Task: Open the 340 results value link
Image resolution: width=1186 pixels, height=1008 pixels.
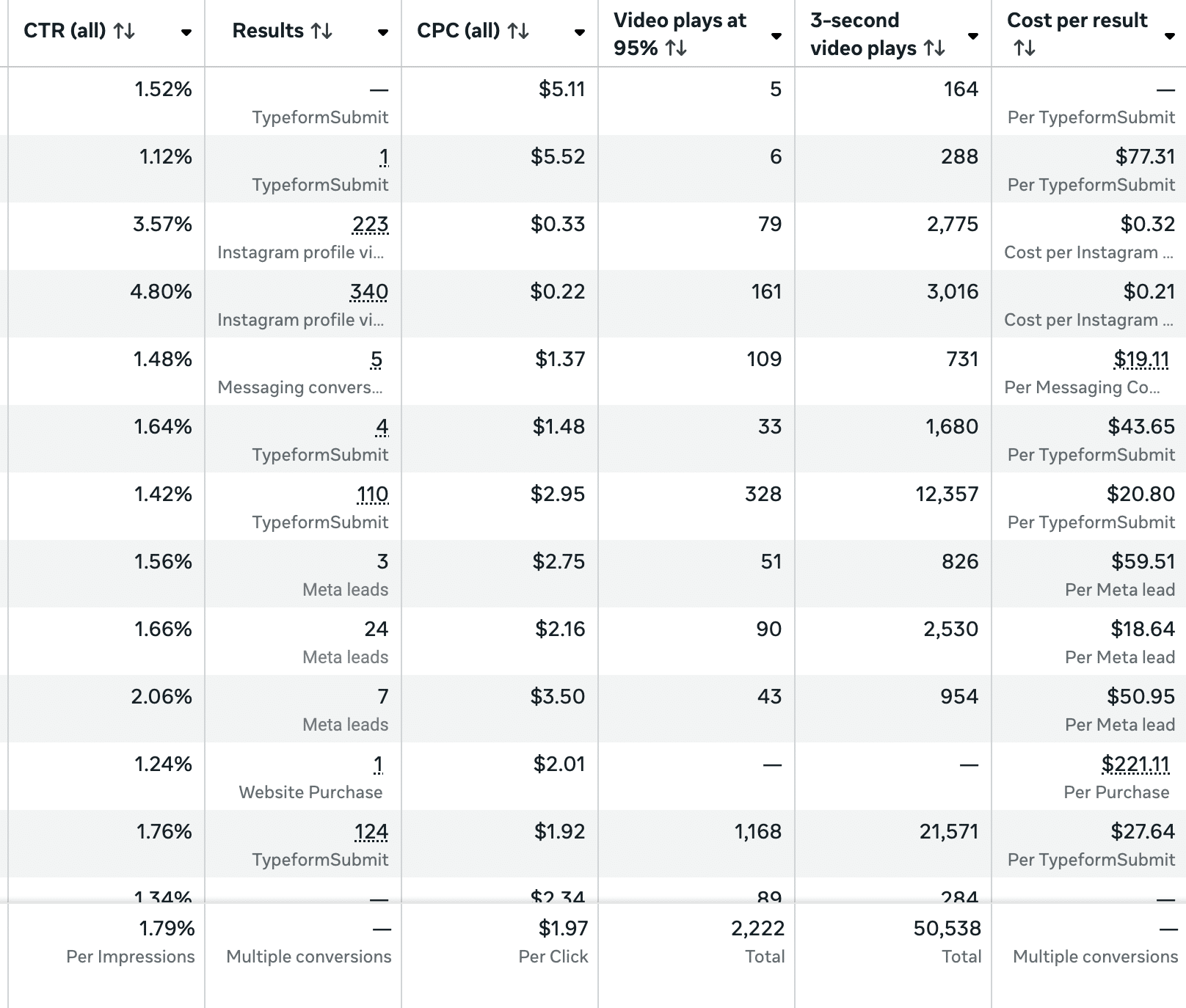Action: click(368, 292)
